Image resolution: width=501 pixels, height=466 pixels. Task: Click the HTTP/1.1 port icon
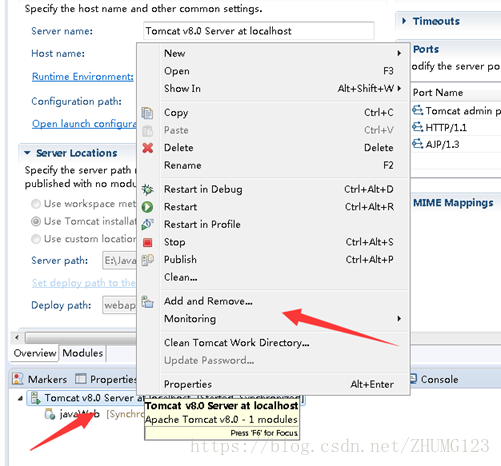(x=418, y=127)
